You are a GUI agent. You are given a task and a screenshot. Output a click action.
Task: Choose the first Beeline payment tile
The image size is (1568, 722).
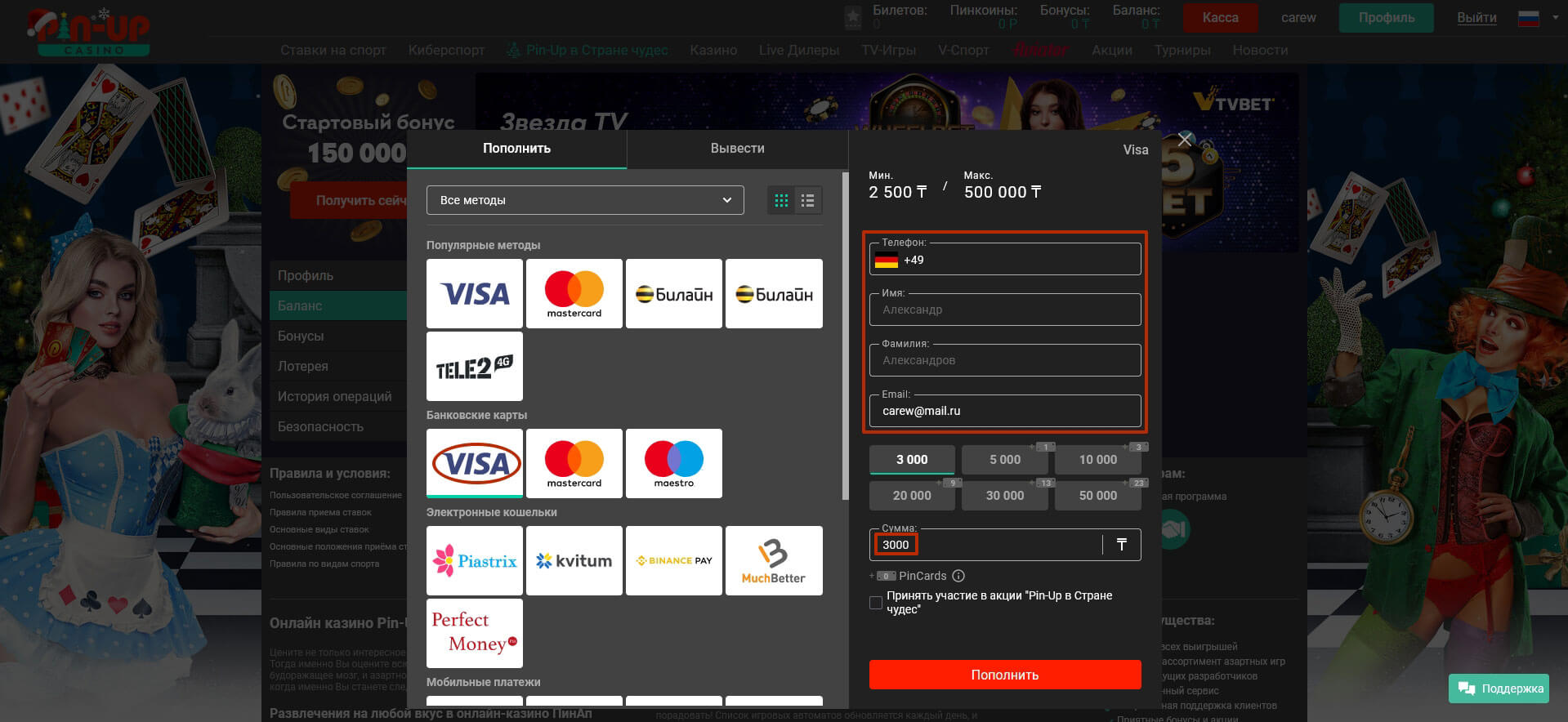(x=673, y=293)
